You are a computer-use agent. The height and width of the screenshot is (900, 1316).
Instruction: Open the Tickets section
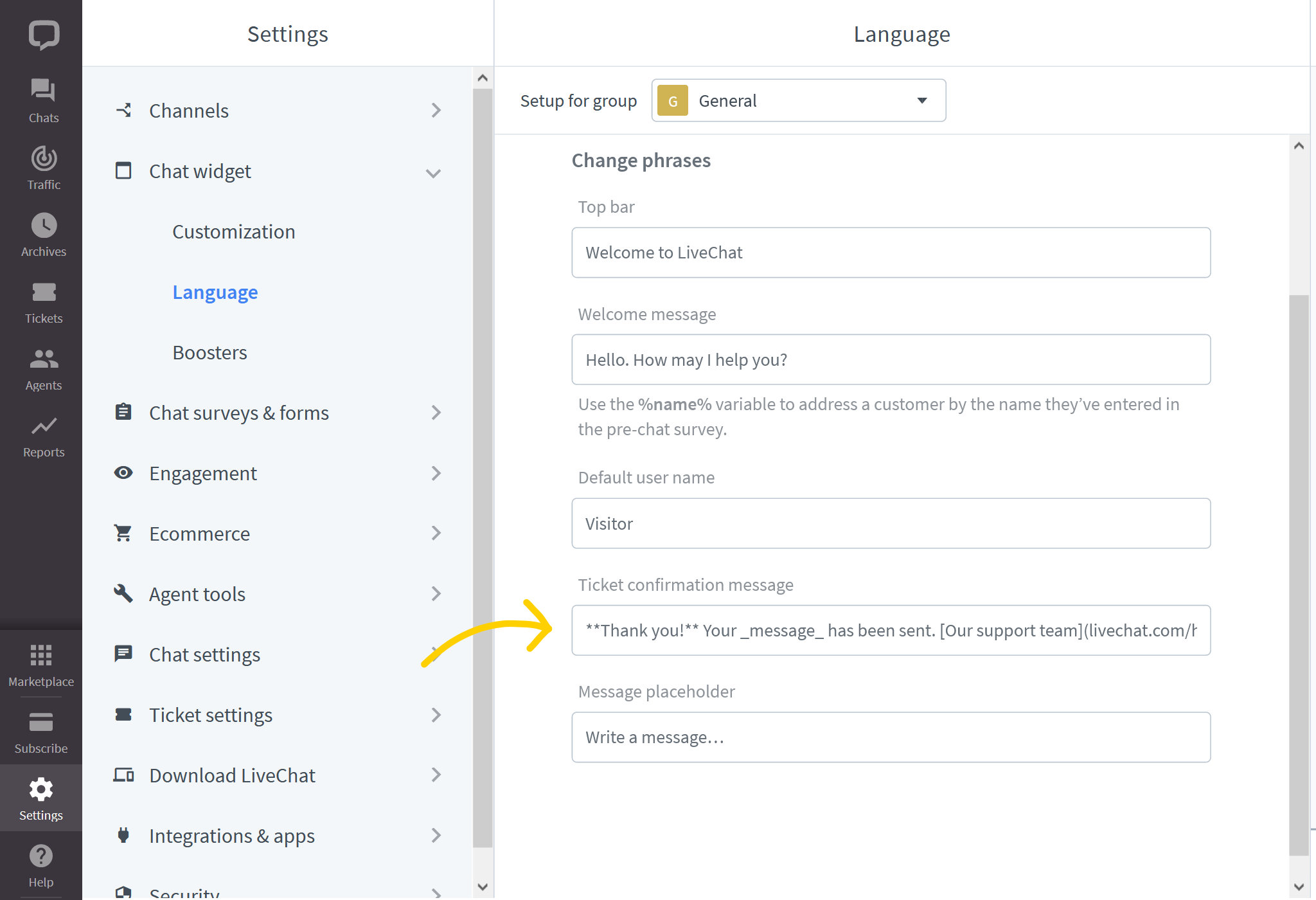pyautogui.click(x=42, y=300)
